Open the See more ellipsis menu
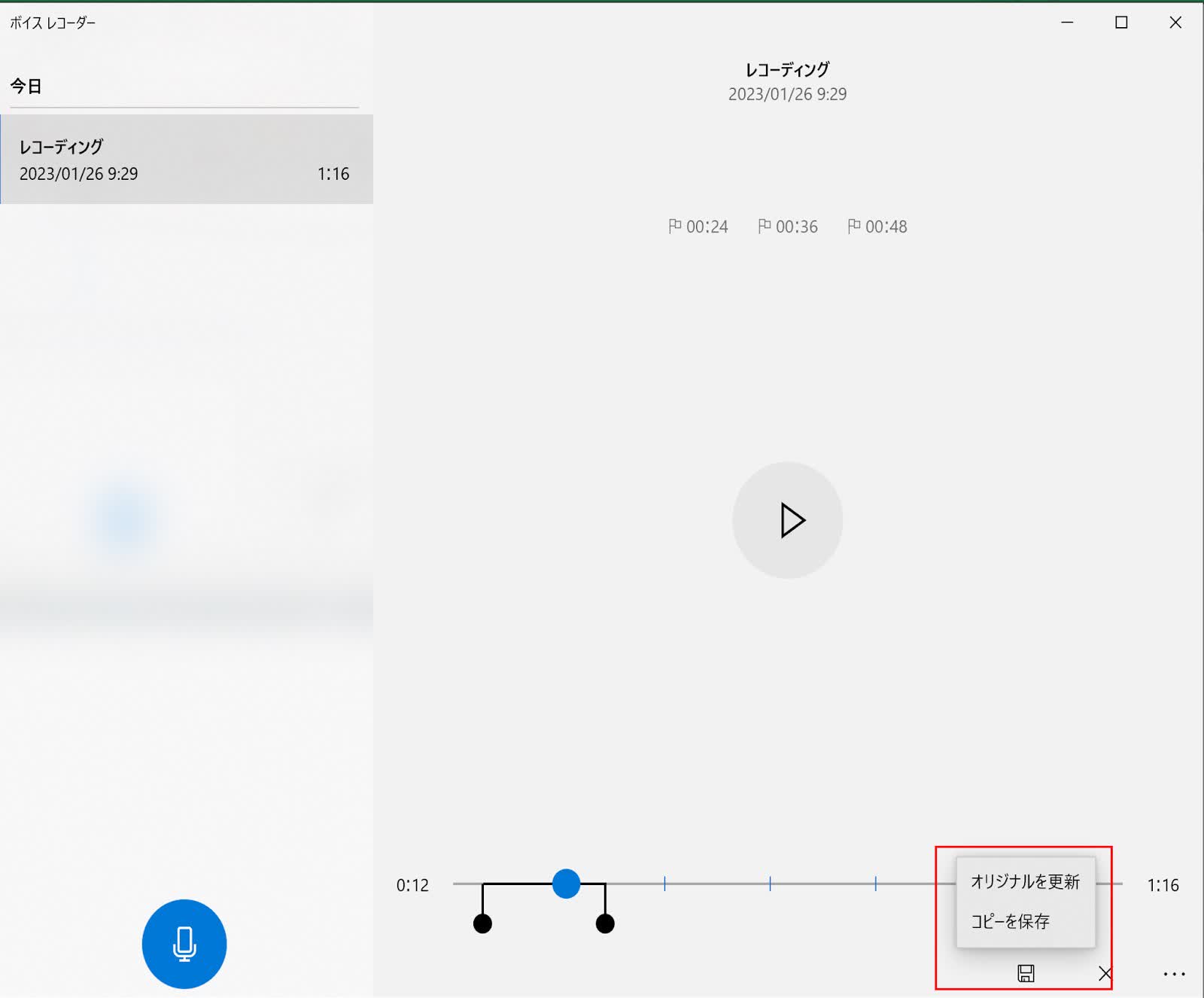The image size is (1204, 998). click(x=1174, y=974)
